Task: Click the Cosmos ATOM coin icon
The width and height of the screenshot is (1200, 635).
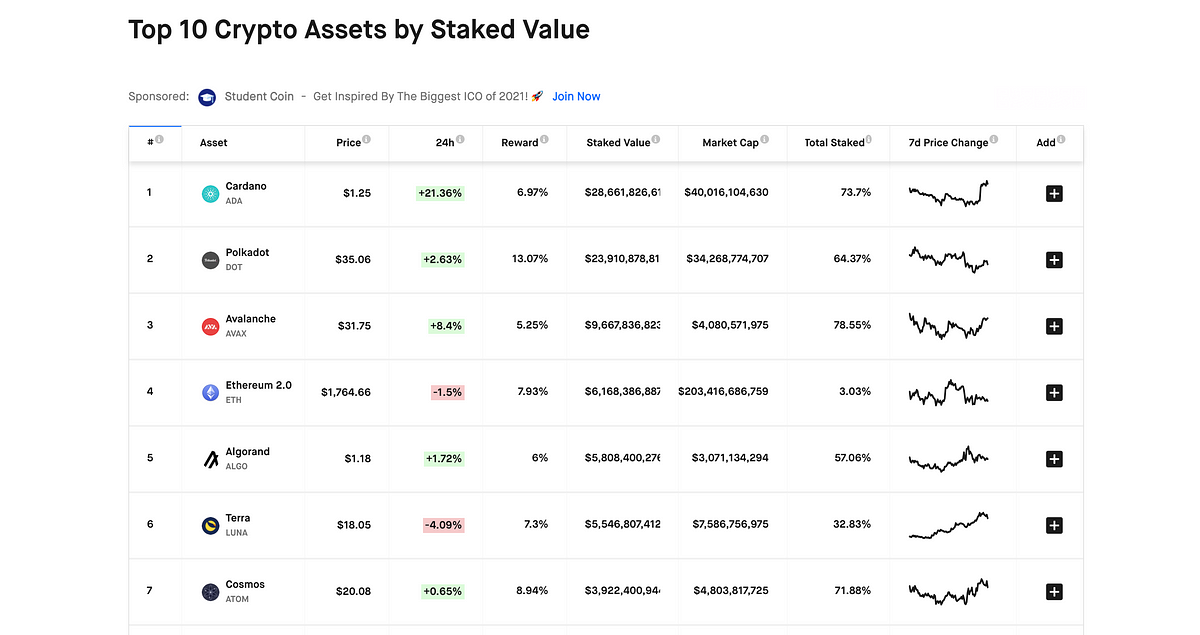Action: (210, 592)
